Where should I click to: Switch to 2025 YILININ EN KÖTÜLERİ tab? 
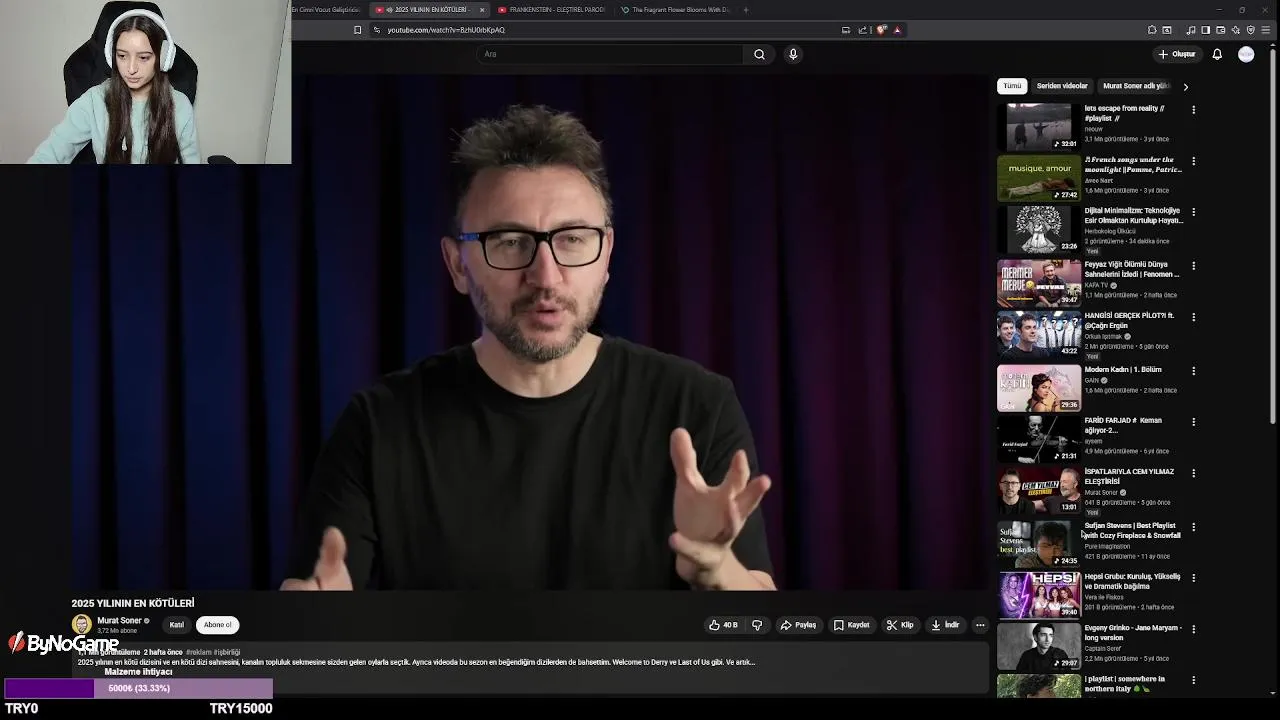pyautogui.click(x=427, y=10)
